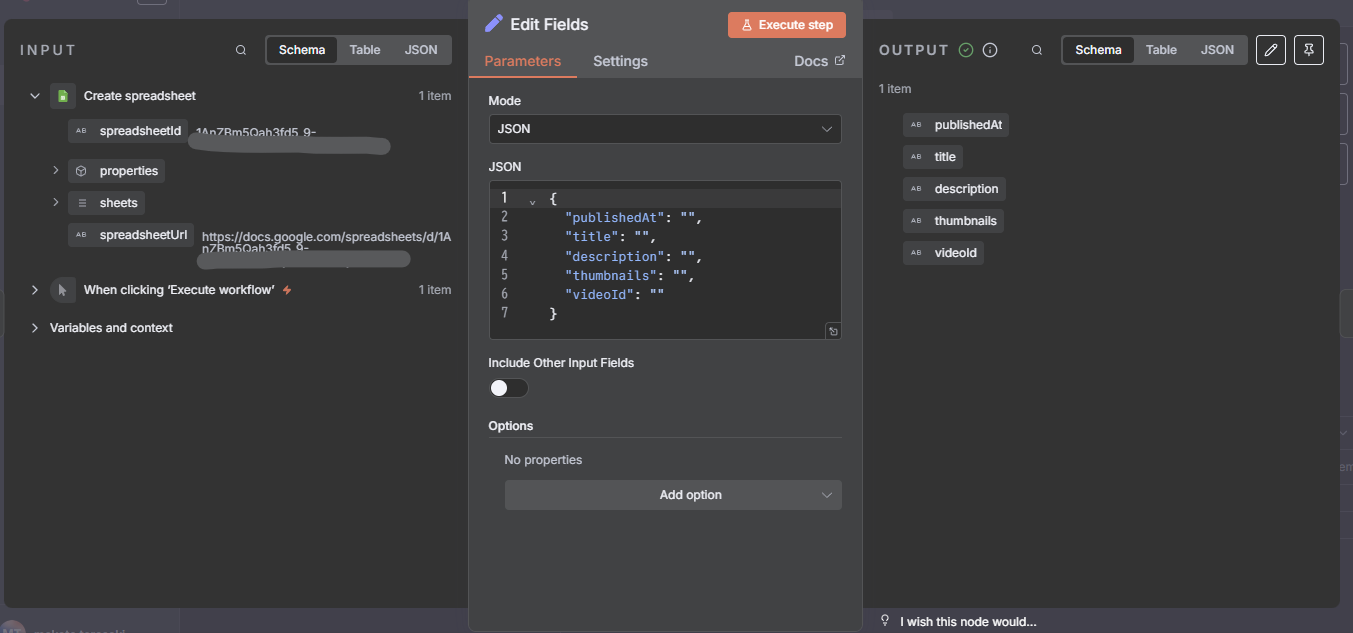Viewport: 1353px width, 633px height.
Task: Collapse the Create spreadsheet input node
Action: [35, 96]
